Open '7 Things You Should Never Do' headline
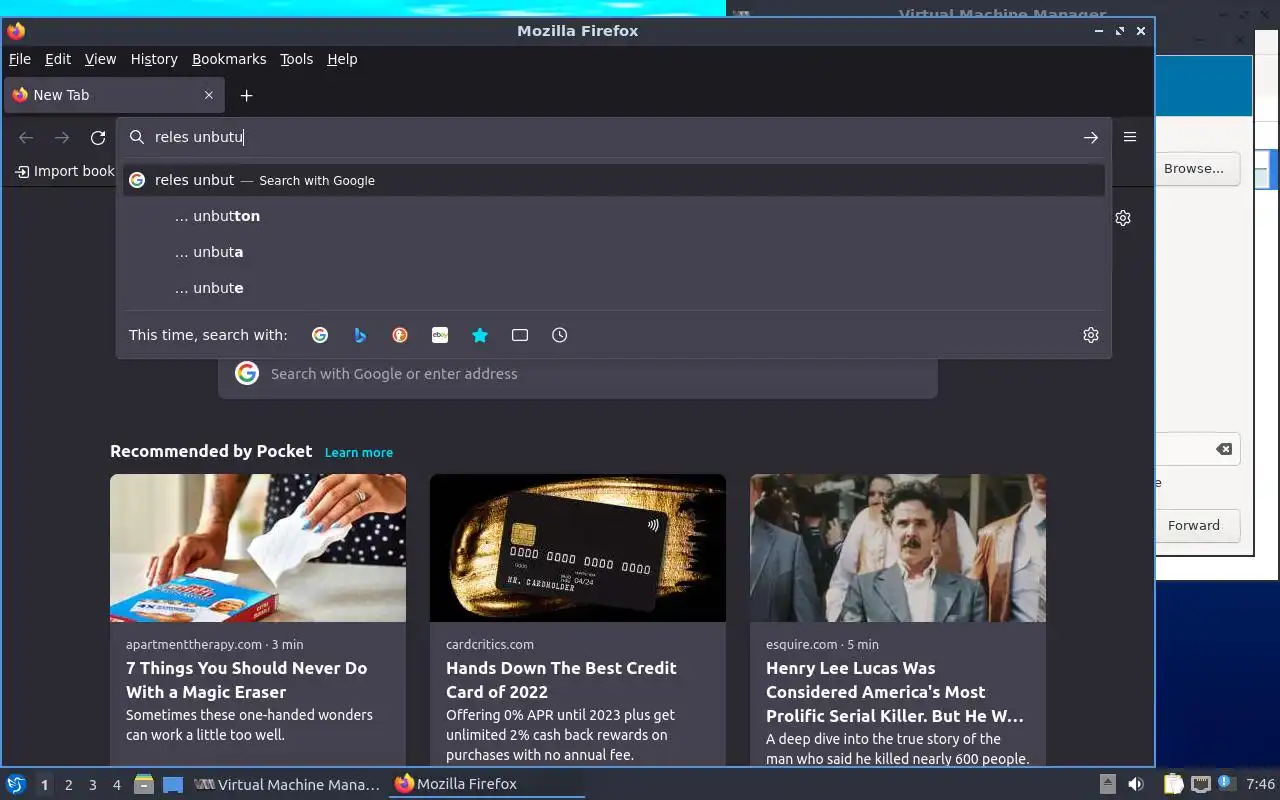This screenshot has width=1280, height=800. [246, 680]
